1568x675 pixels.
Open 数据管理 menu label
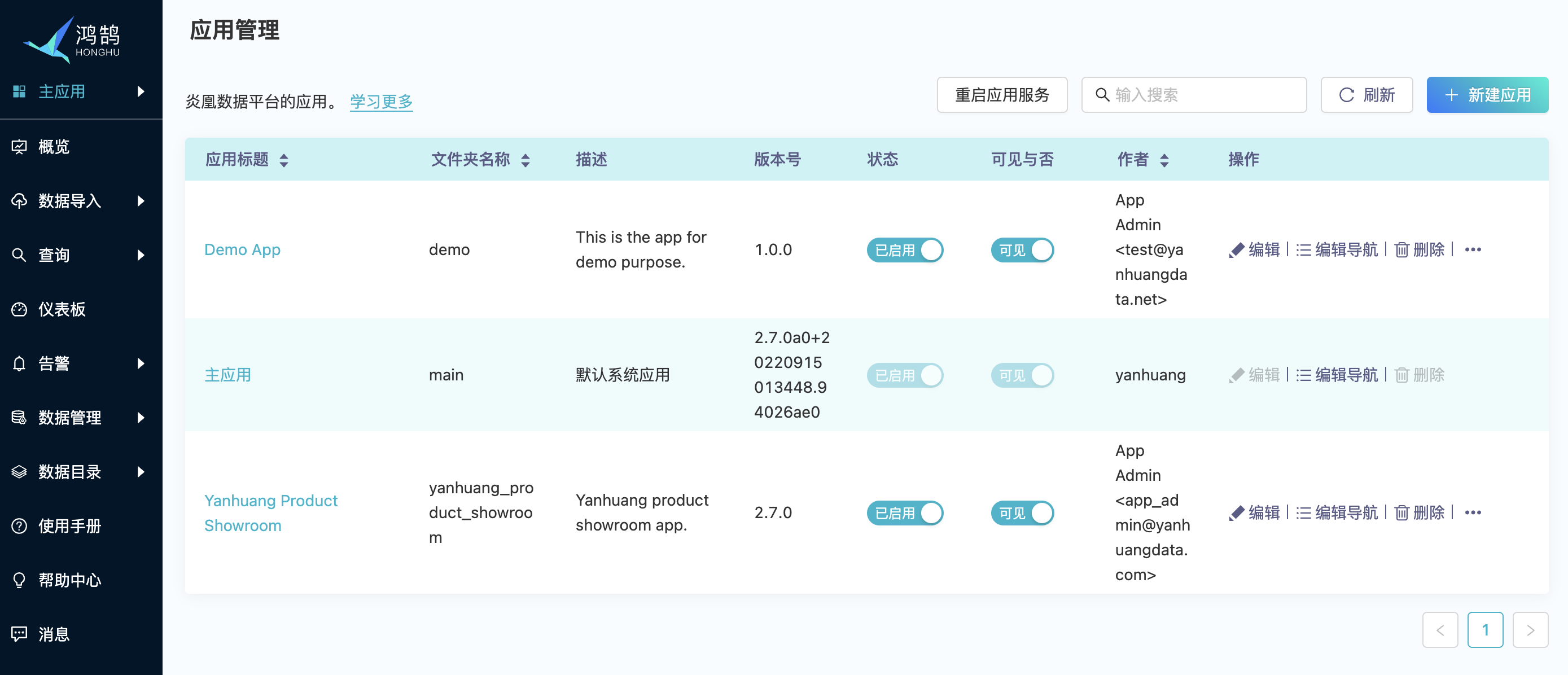tap(69, 418)
